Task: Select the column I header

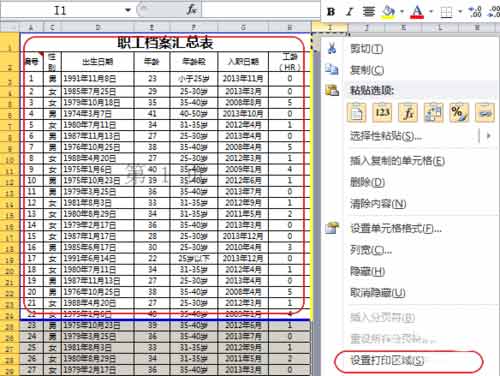Action: (x=330, y=28)
